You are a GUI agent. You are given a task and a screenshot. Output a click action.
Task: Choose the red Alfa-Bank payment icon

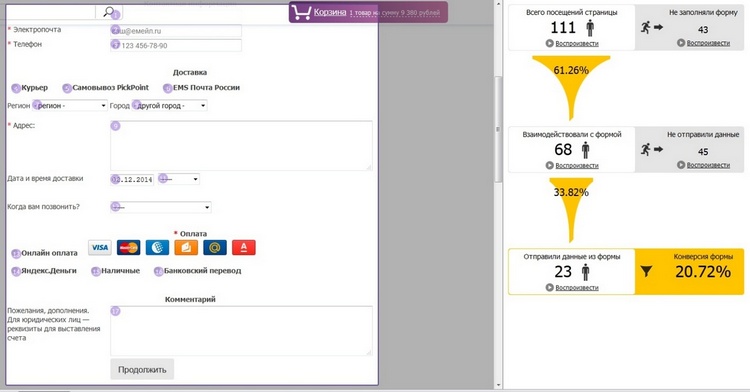[x=243, y=247]
